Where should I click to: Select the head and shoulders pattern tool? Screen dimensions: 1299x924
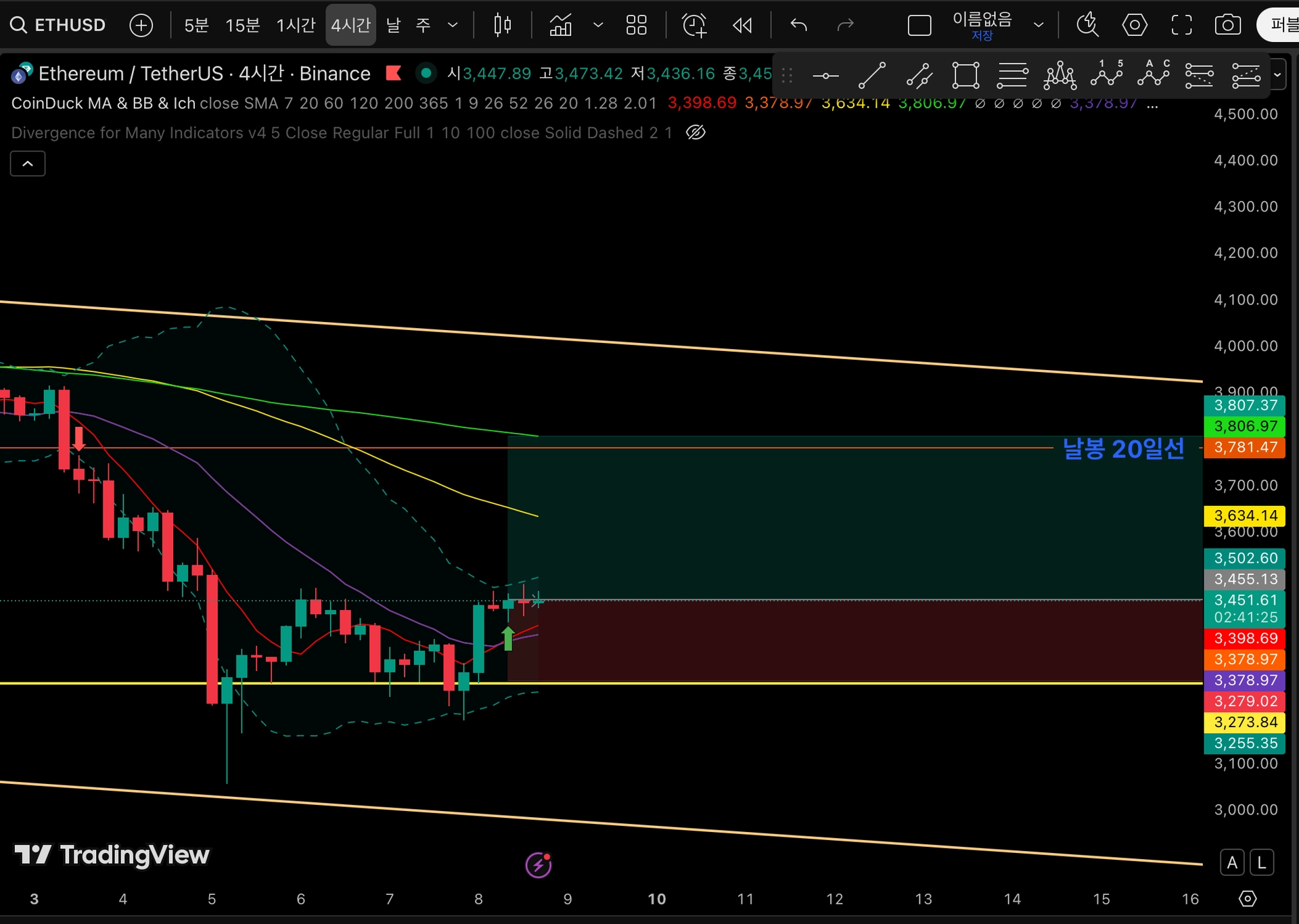[1059, 76]
